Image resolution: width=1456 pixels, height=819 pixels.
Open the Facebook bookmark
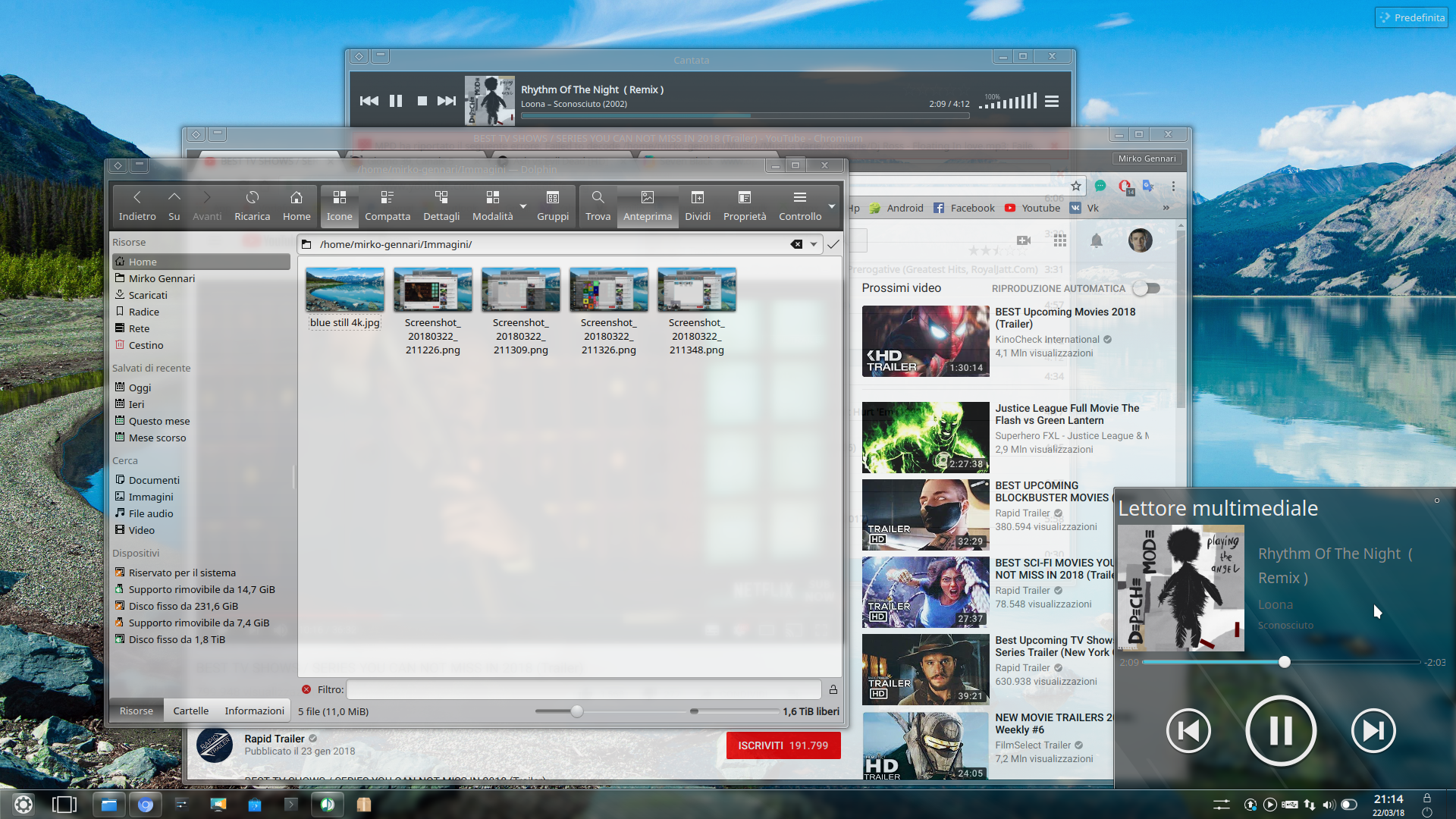point(964,208)
